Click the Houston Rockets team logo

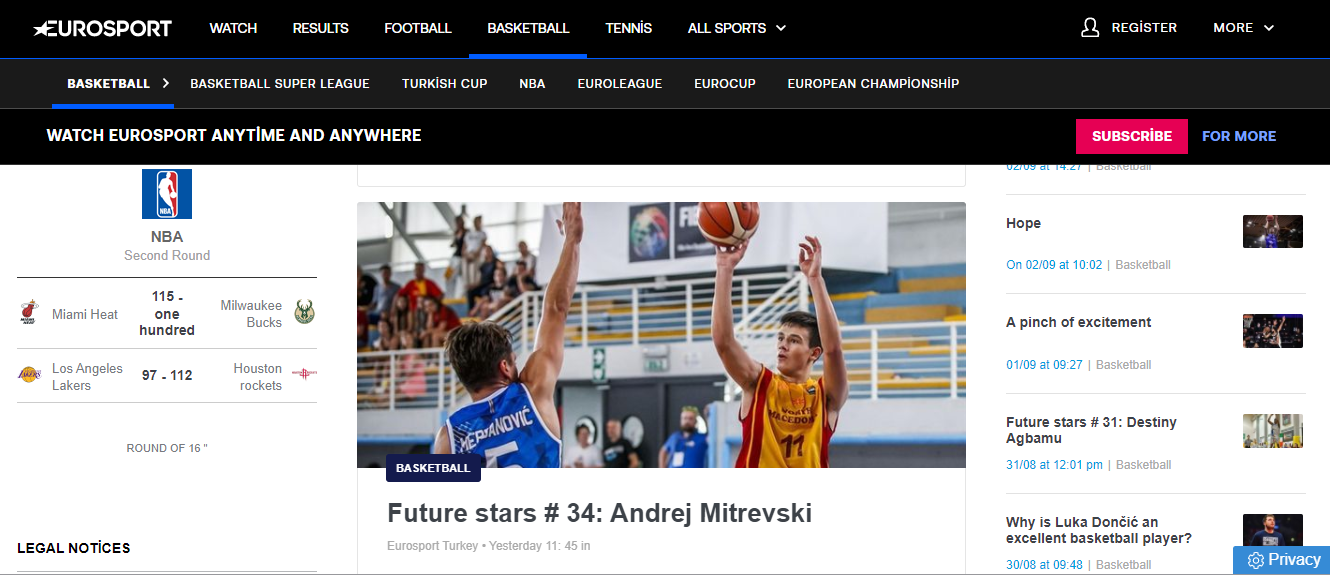click(304, 376)
